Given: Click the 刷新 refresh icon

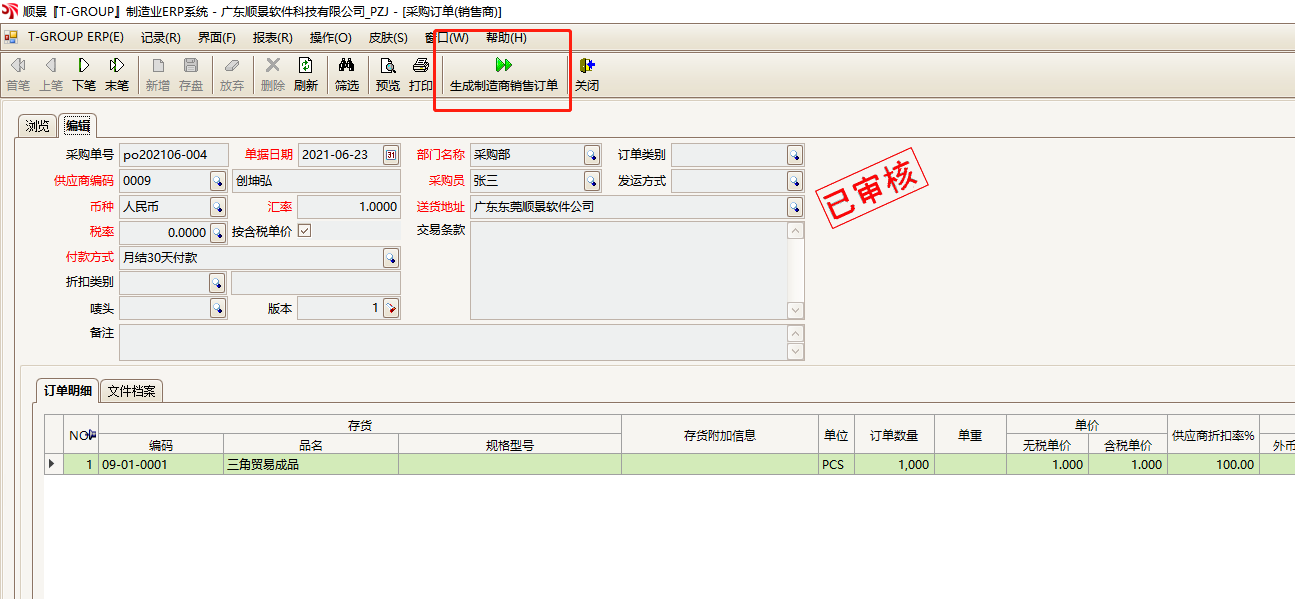Looking at the screenshot, I should [305, 65].
